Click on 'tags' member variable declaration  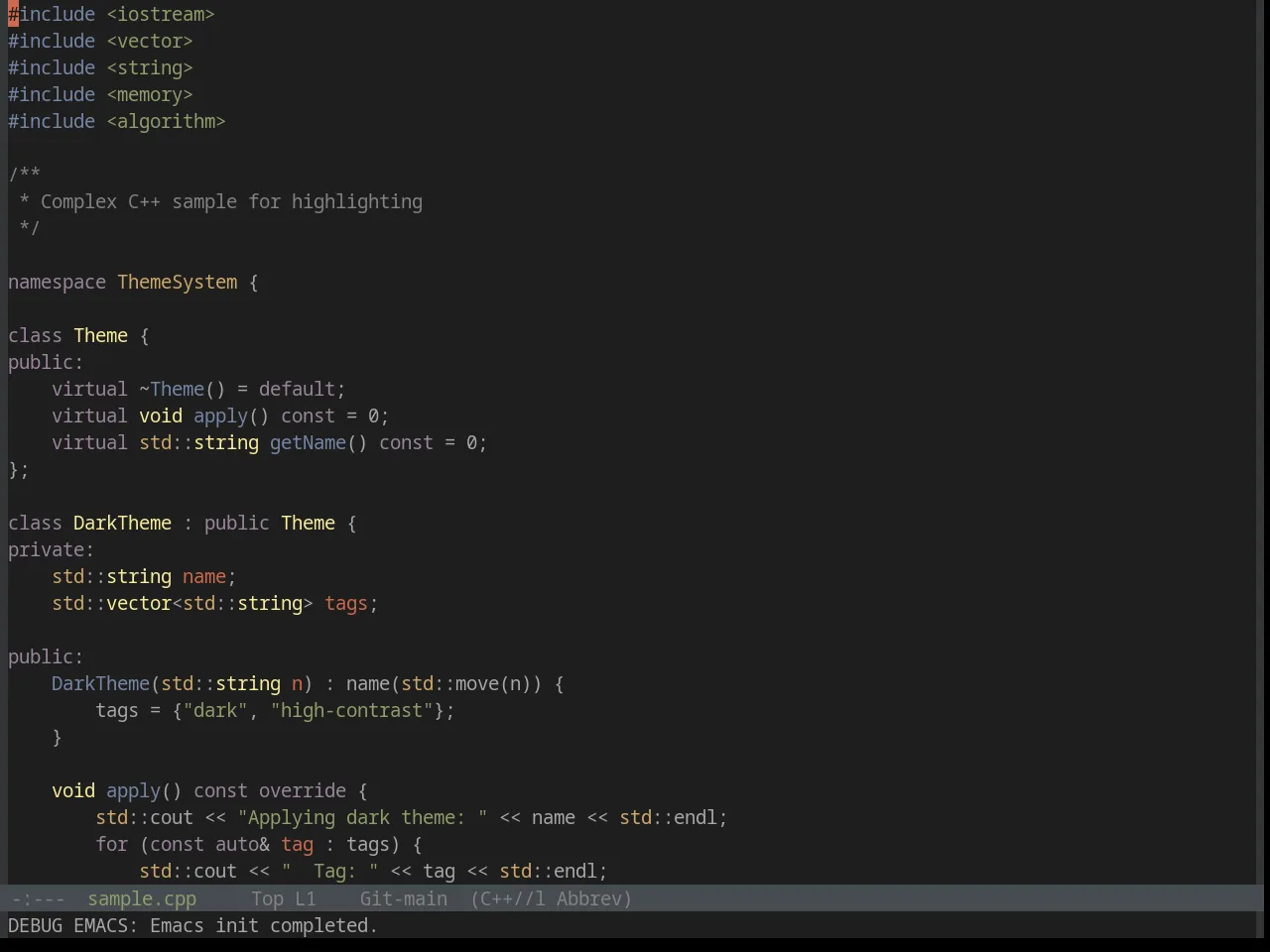coord(346,604)
